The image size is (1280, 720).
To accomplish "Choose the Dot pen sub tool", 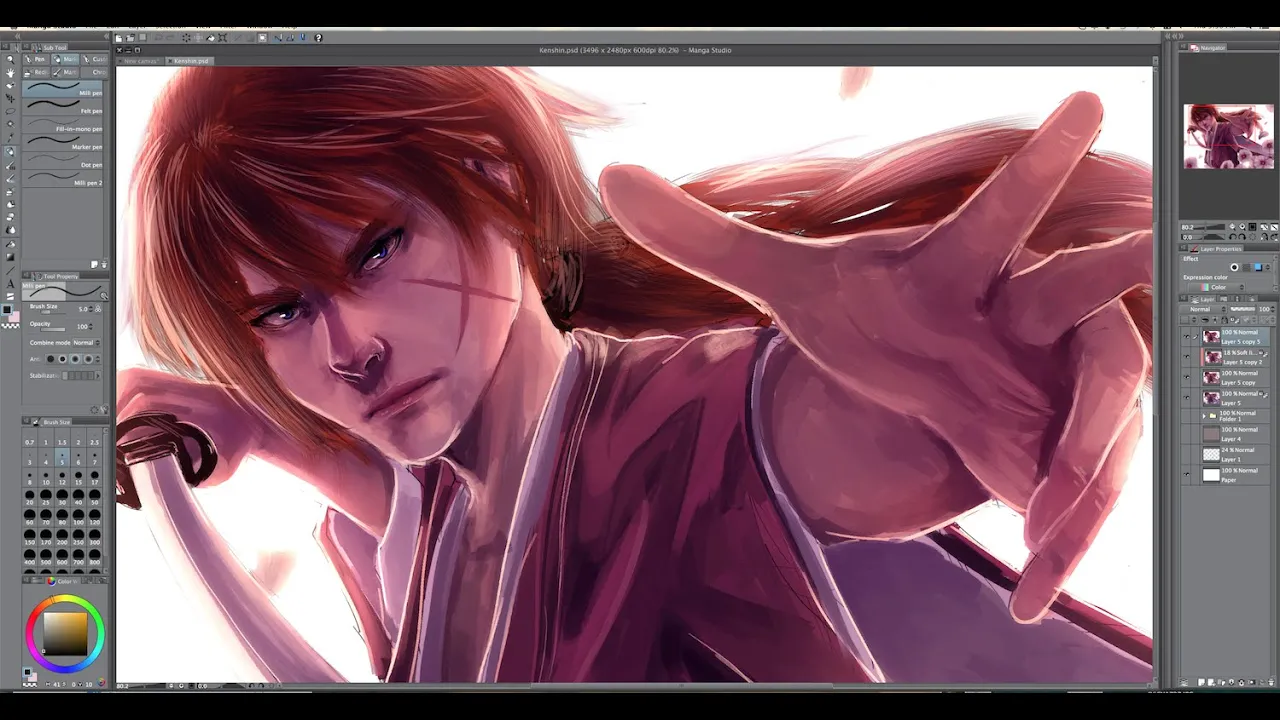I will [x=63, y=160].
